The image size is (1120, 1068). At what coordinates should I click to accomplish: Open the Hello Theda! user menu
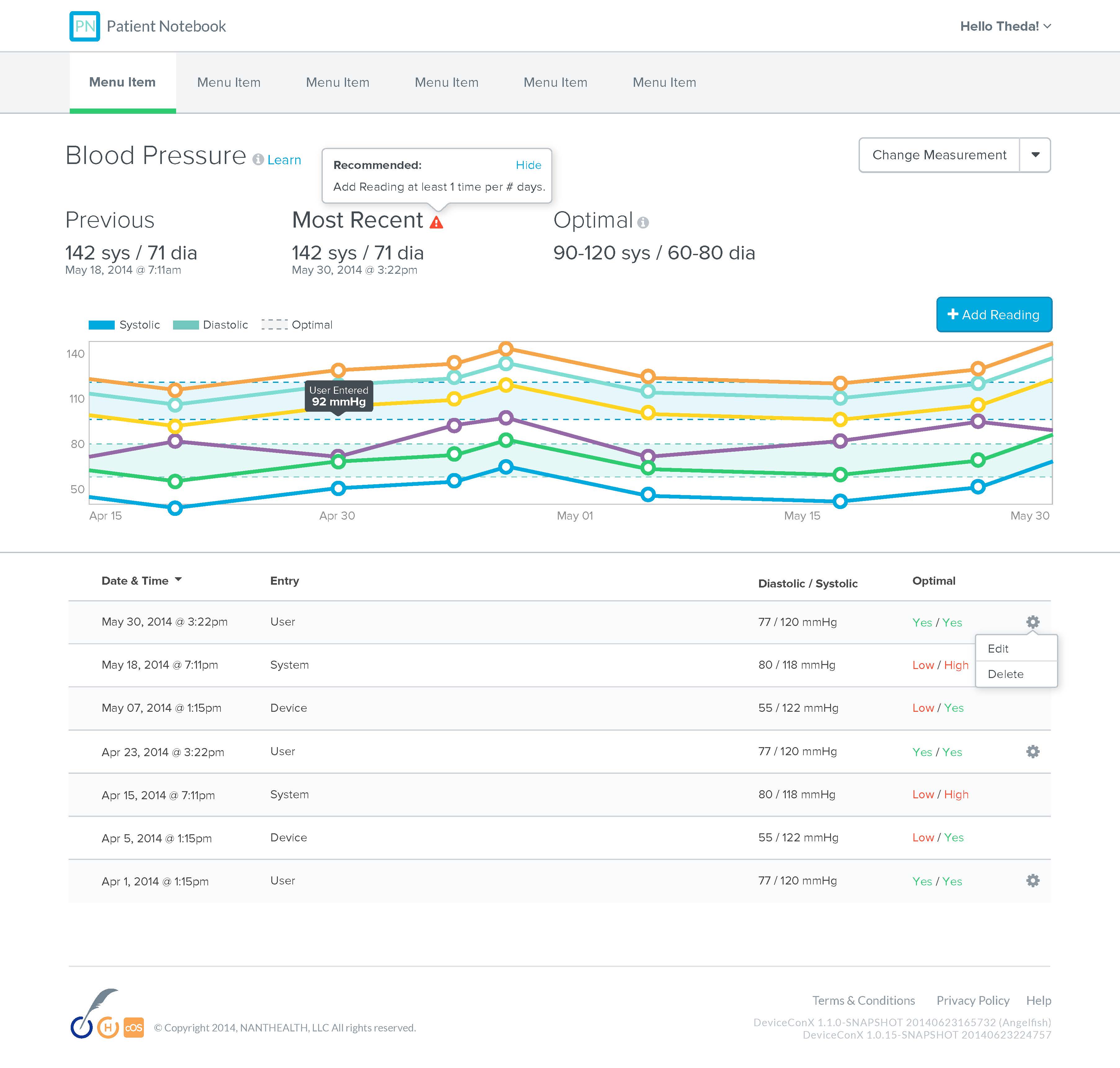click(1005, 26)
